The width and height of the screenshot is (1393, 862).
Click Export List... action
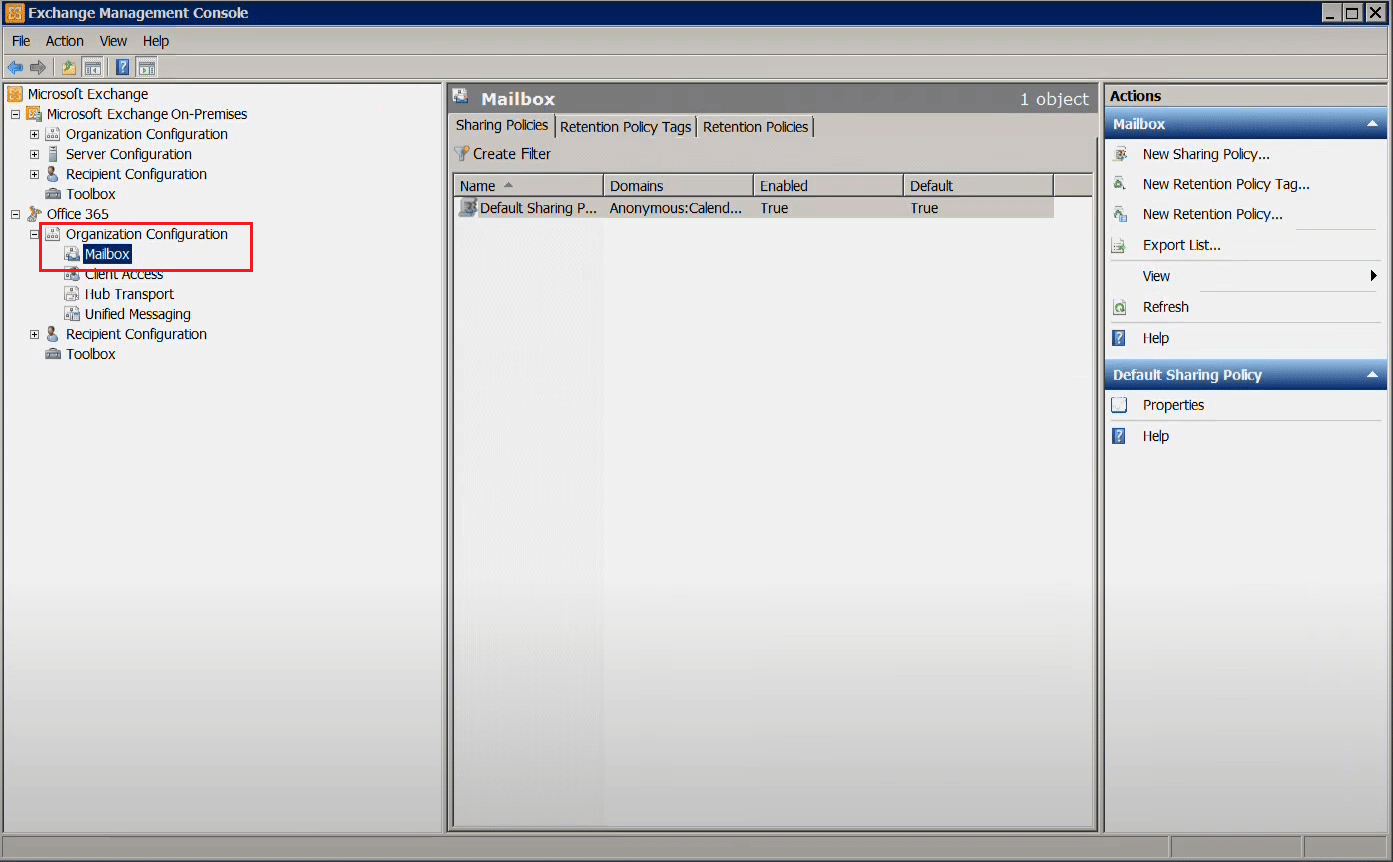pos(1181,245)
